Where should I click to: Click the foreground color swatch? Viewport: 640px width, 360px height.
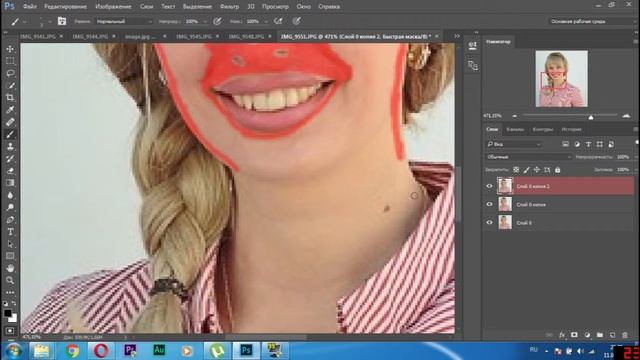point(7,313)
